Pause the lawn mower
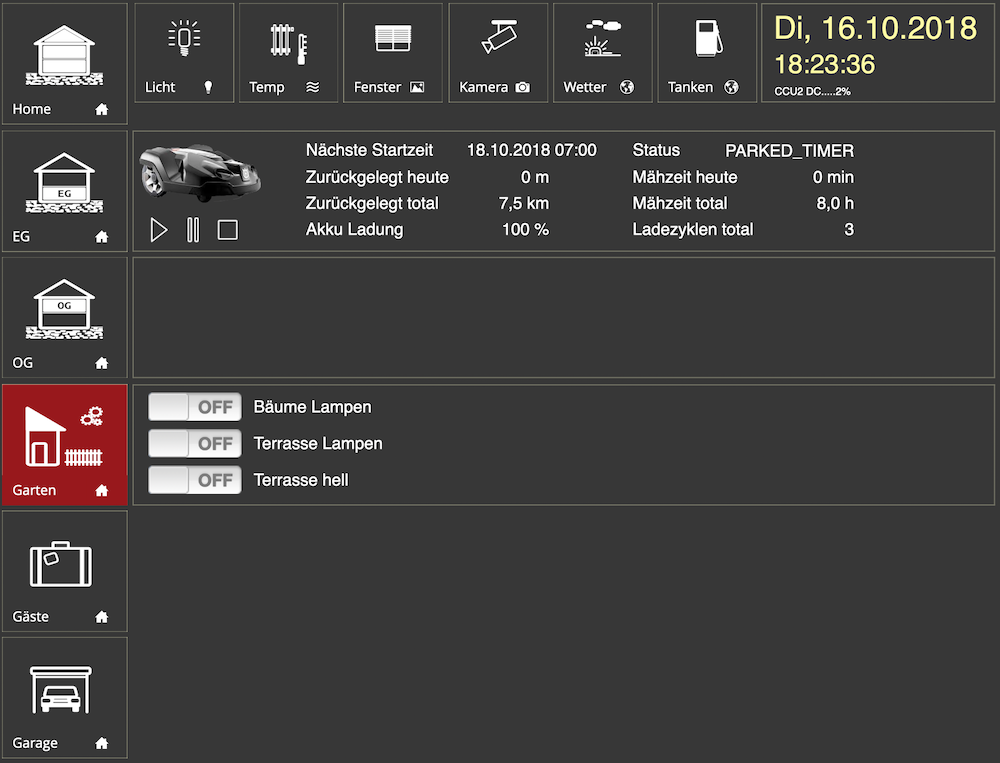This screenshot has width=1000, height=763. [x=193, y=230]
